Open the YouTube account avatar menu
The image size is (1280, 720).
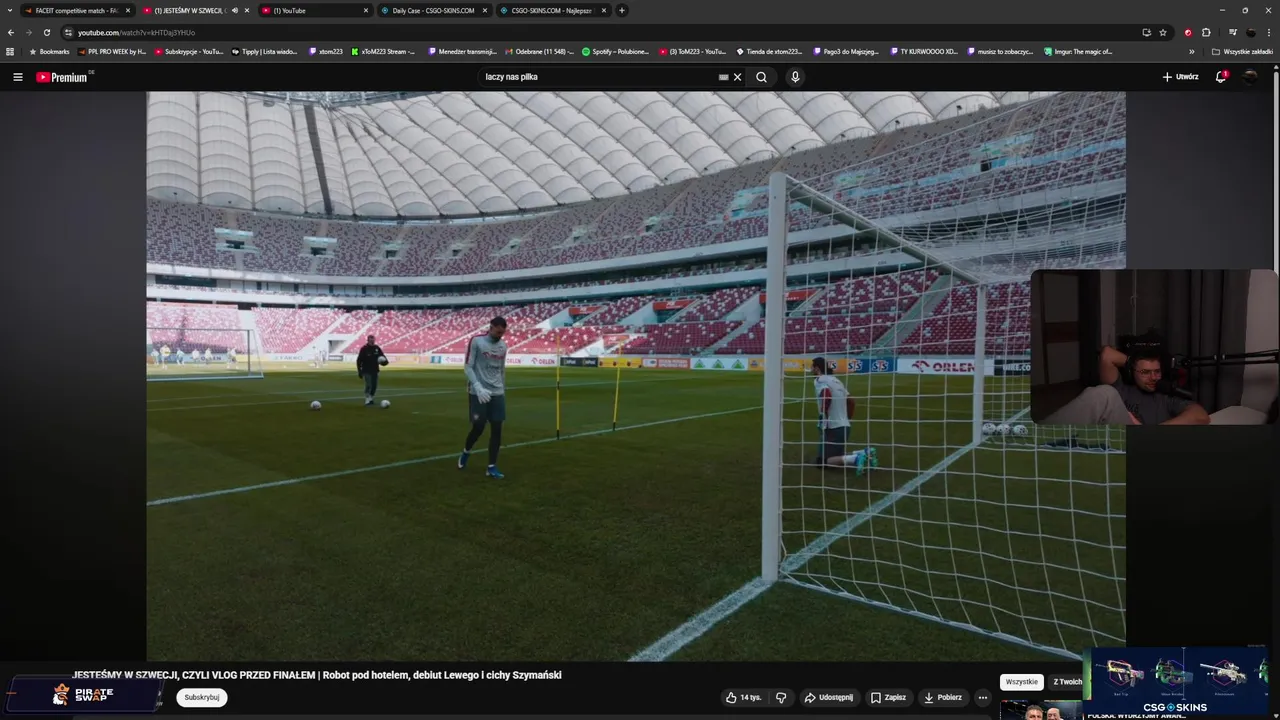coord(1250,77)
